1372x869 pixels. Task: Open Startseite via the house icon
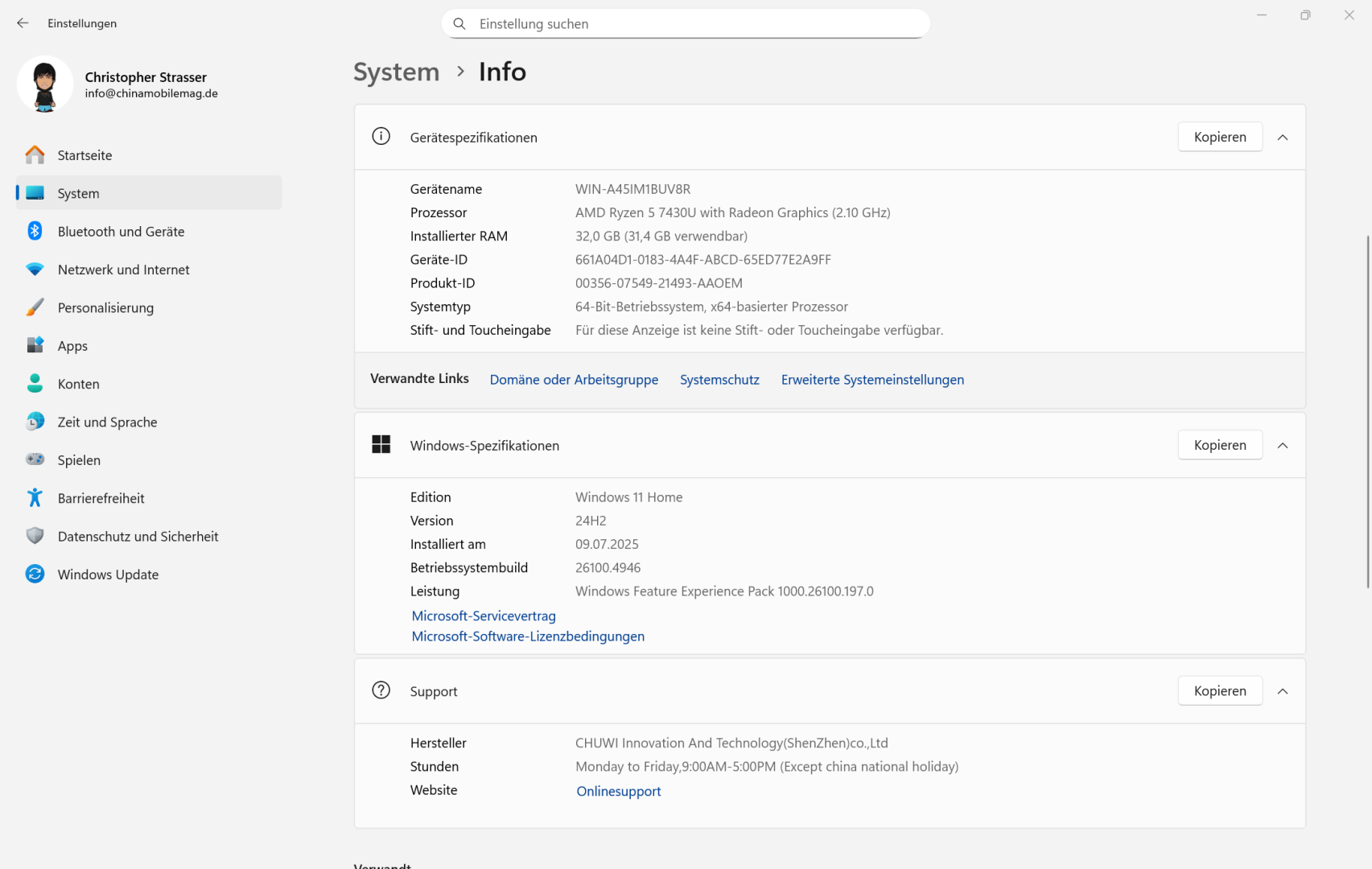tap(35, 154)
